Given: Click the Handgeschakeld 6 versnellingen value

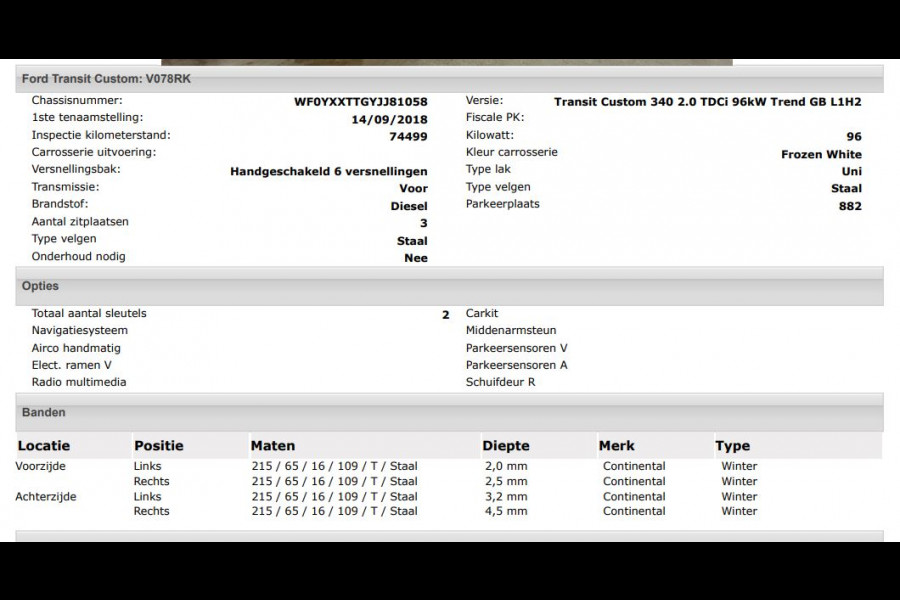Looking at the screenshot, I should pyautogui.click(x=328, y=172).
